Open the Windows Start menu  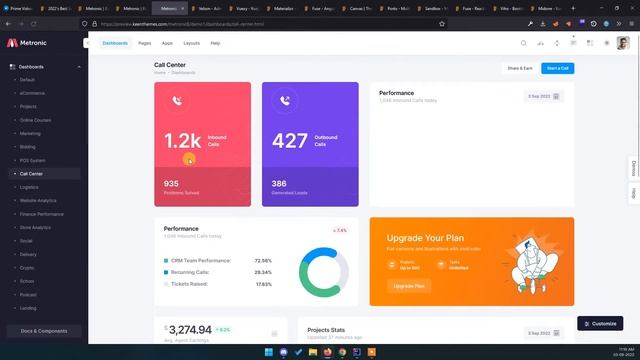pos(269,352)
